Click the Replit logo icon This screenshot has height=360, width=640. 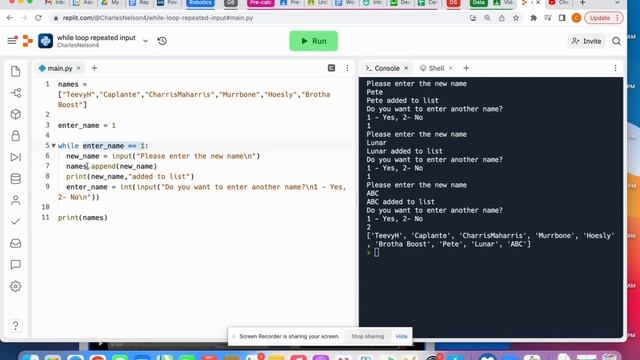coord(27,41)
